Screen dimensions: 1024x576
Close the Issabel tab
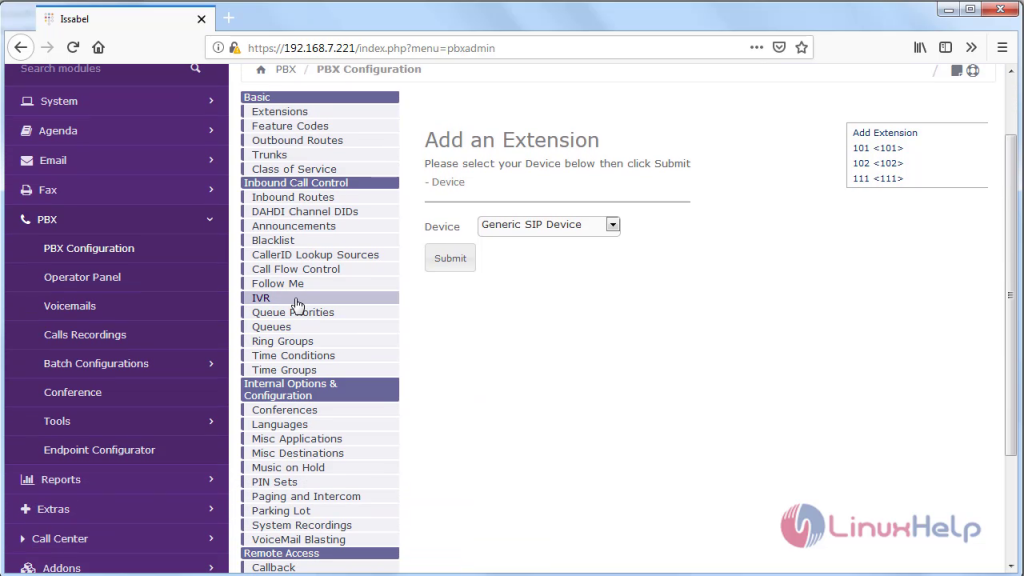201,19
